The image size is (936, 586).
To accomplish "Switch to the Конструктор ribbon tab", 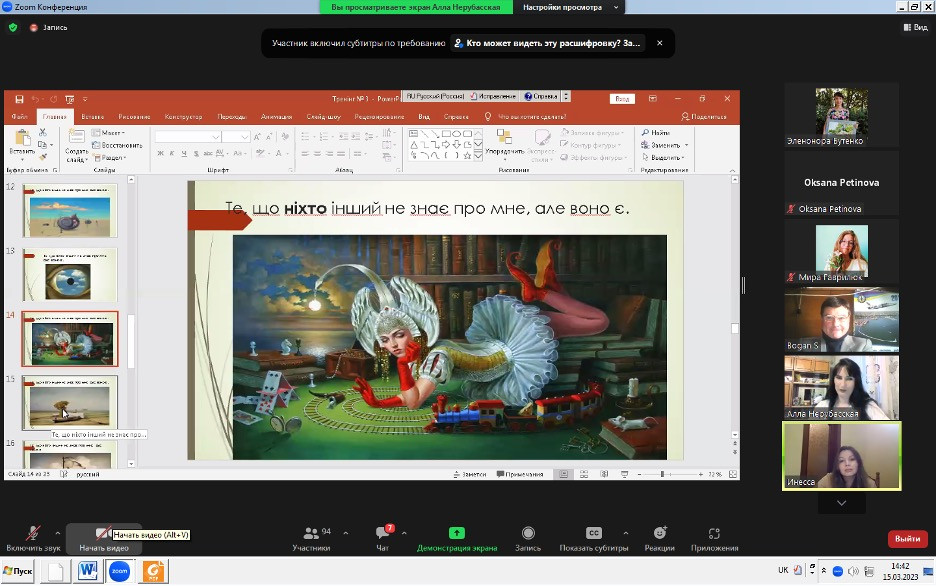I will [x=183, y=116].
